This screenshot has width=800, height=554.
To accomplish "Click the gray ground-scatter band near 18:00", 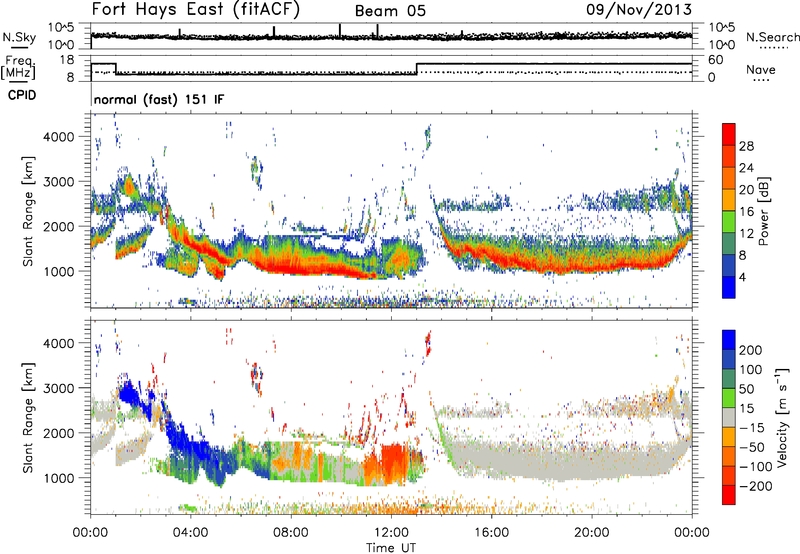I will coord(561,462).
